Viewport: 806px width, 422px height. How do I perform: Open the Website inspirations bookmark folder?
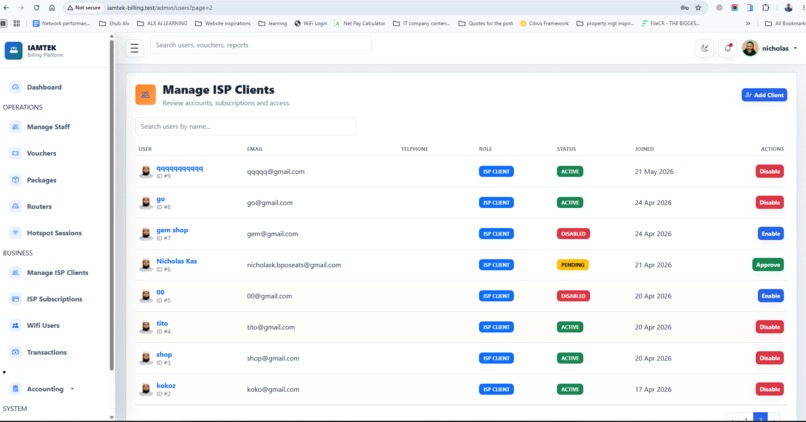(x=223, y=23)
